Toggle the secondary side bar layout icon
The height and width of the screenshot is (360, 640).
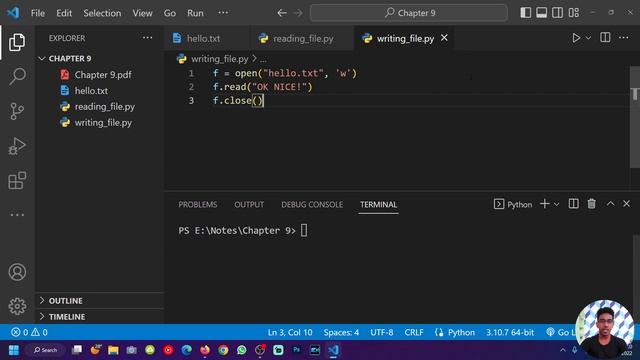coord(558,13)
